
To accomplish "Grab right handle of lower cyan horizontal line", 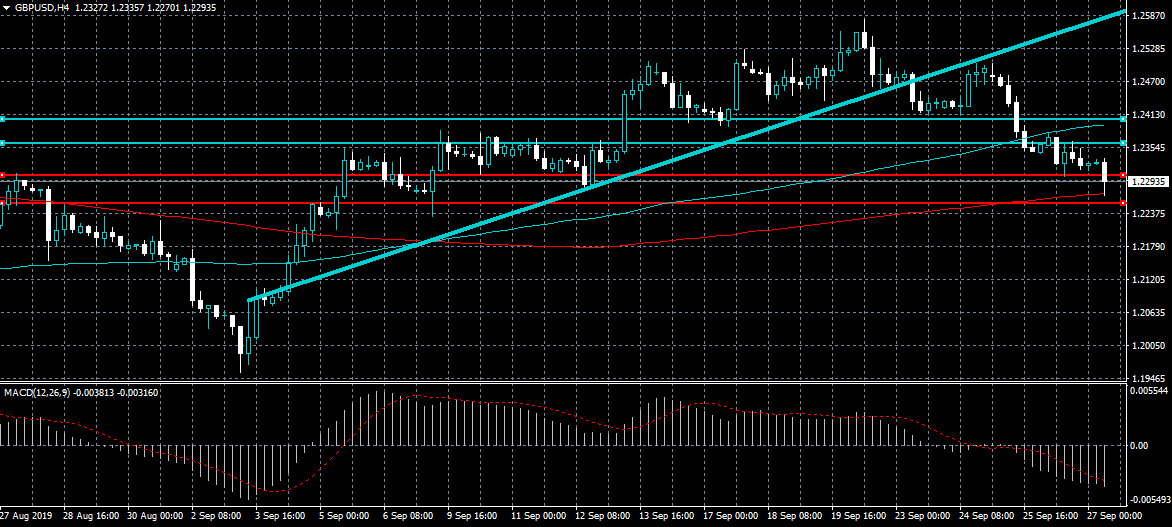I will pos(1124,143).
